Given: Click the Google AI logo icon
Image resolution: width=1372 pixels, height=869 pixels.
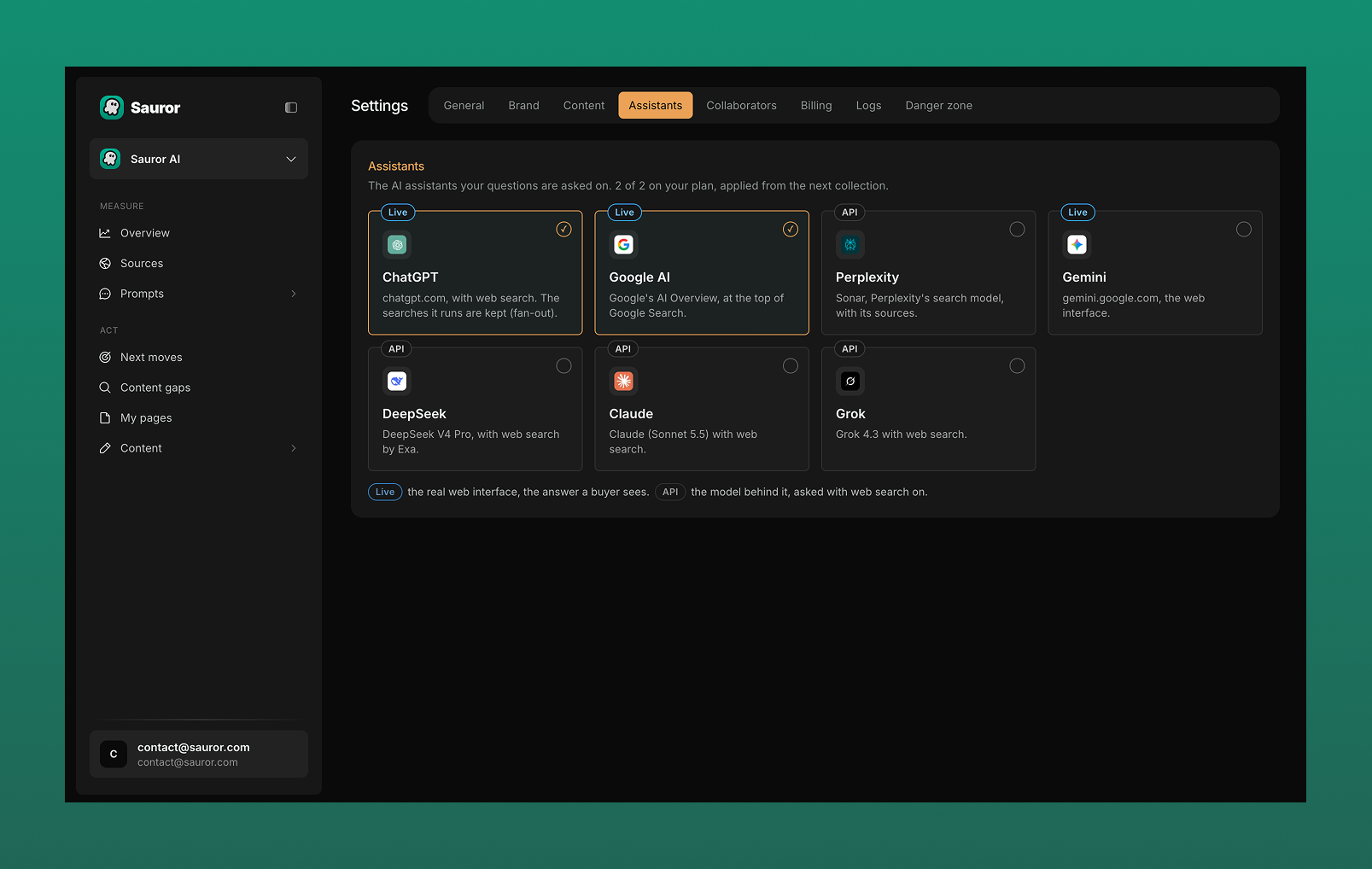Looking at the screenshot, I should (624, 245).
